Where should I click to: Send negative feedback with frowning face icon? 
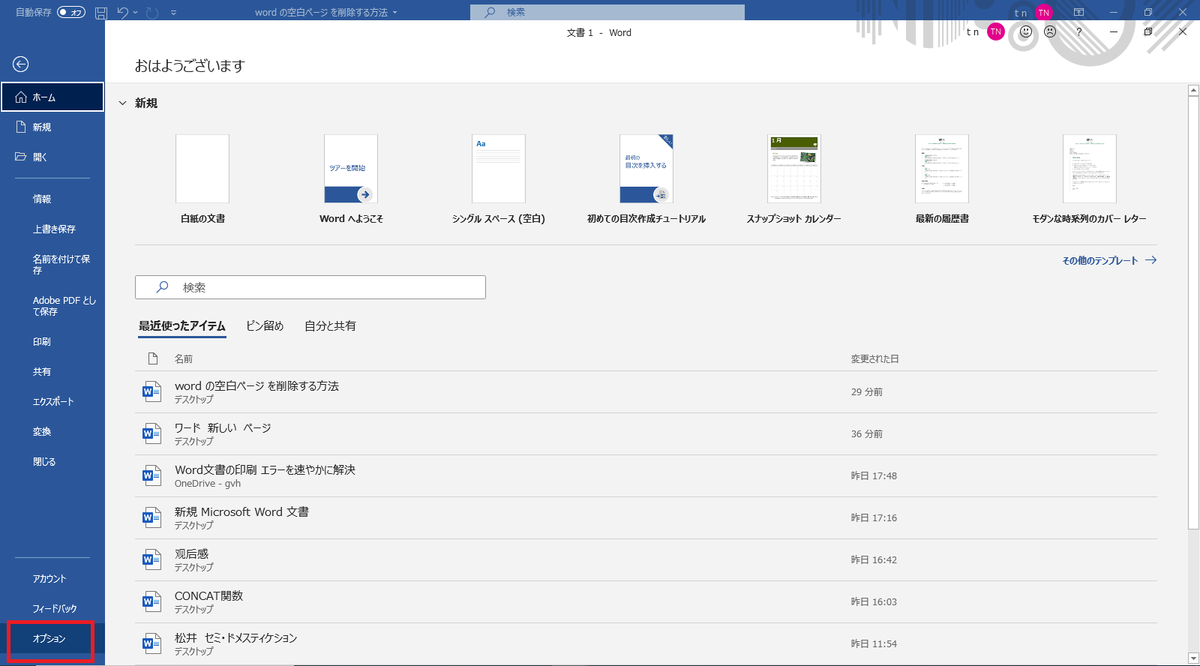coord(1050,32)
